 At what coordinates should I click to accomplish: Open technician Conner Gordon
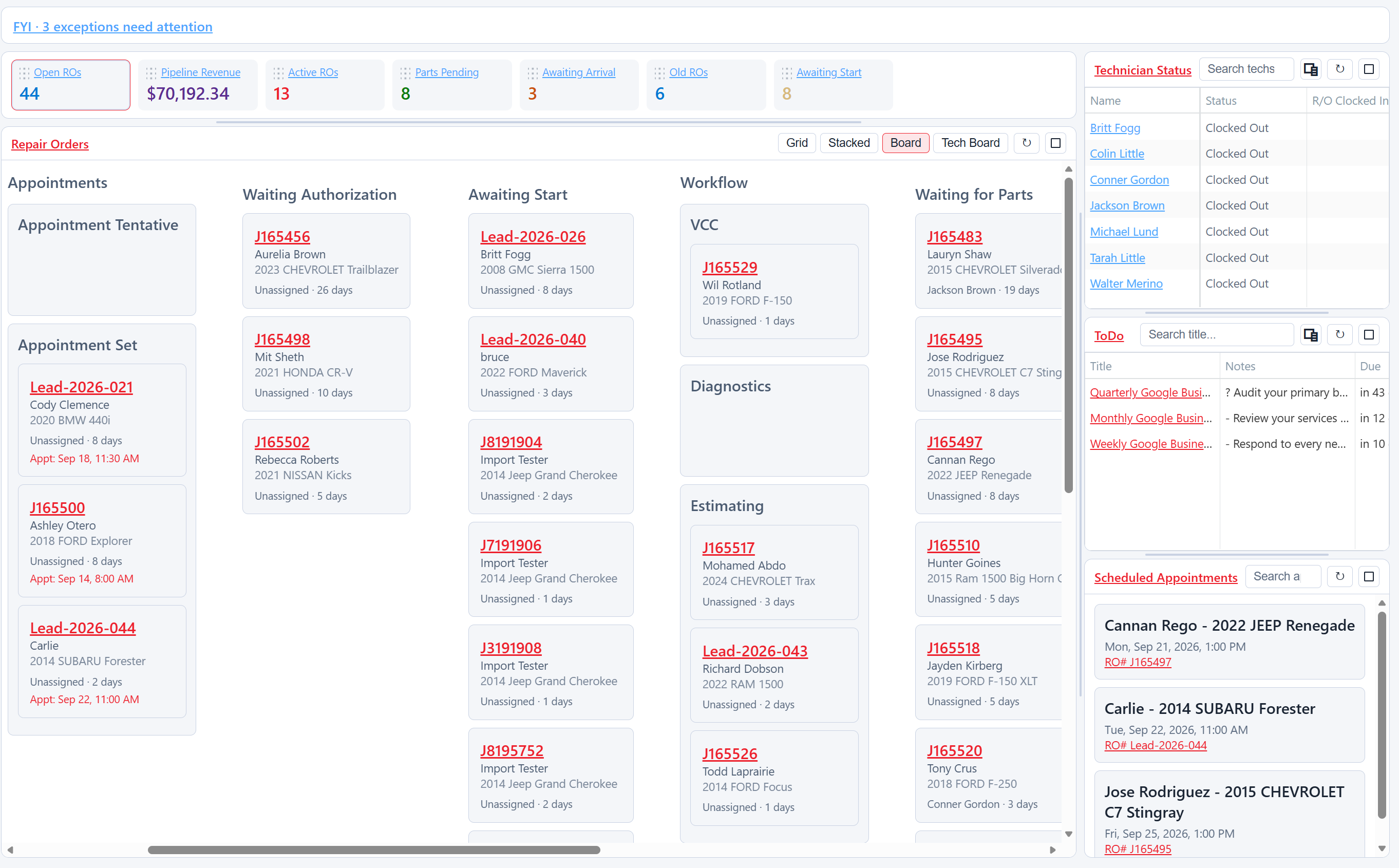coord(1129,180)
